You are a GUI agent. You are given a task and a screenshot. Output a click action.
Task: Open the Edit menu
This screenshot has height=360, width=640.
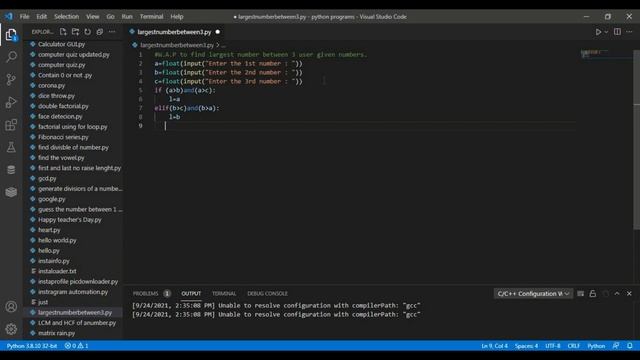(x=42, y=17)
